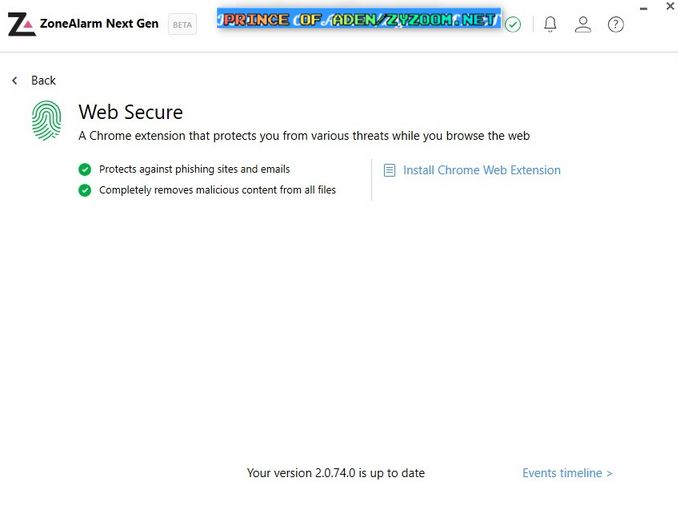Open the user account profile icon

click(583, 24)
